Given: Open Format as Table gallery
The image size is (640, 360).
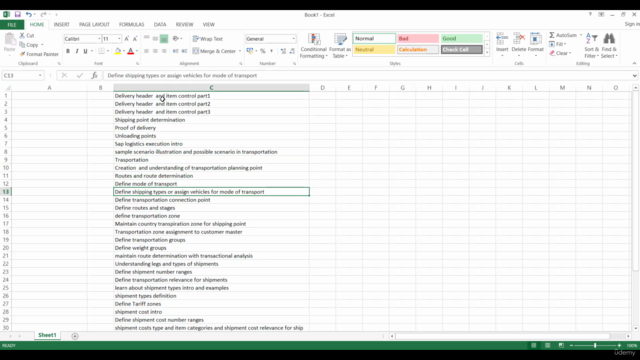Looking at the screenshot, I should click(x=340, y=45).
